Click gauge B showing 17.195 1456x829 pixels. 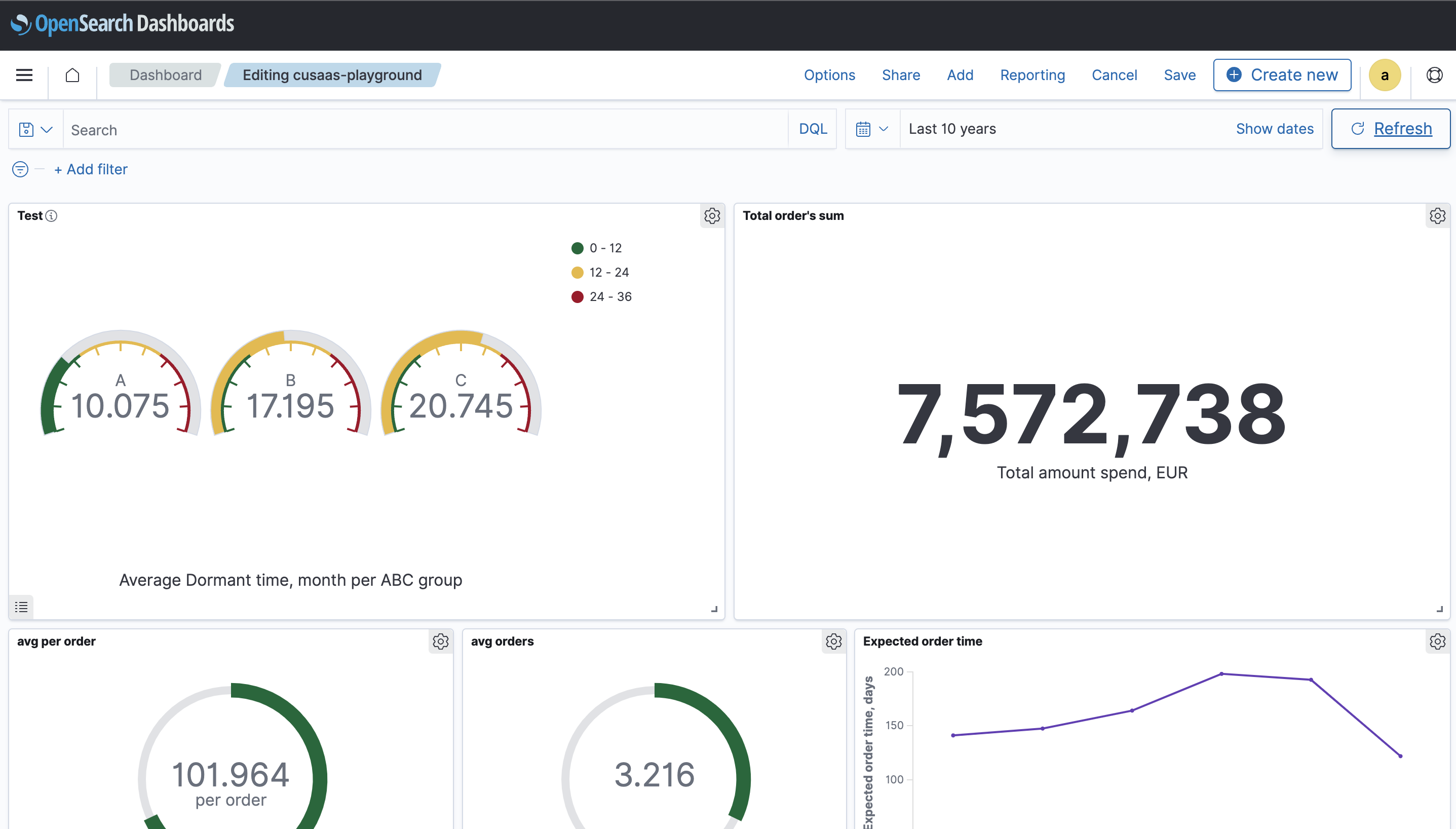click(290, 383)
